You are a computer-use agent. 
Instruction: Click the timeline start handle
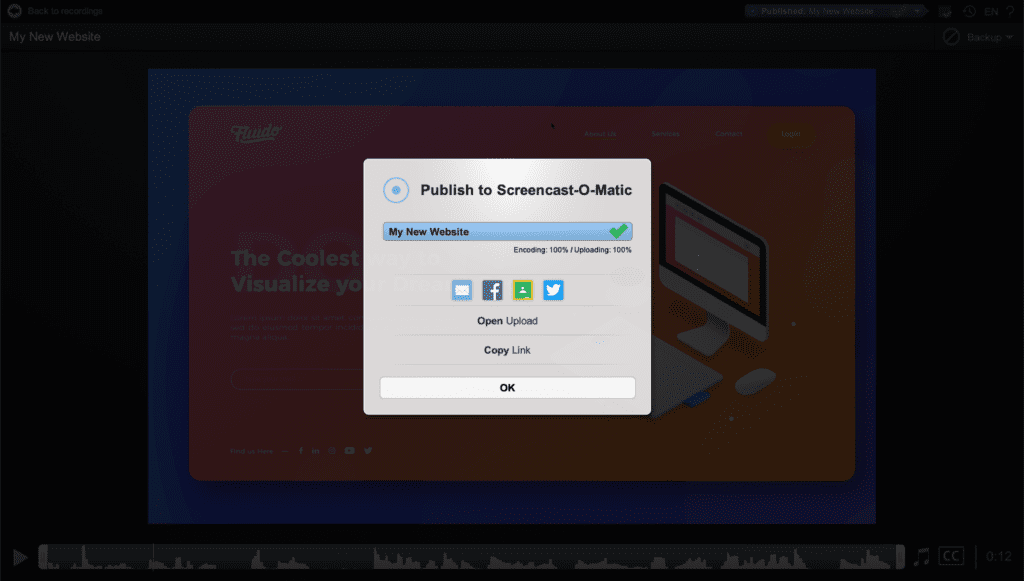coord(43,557)
